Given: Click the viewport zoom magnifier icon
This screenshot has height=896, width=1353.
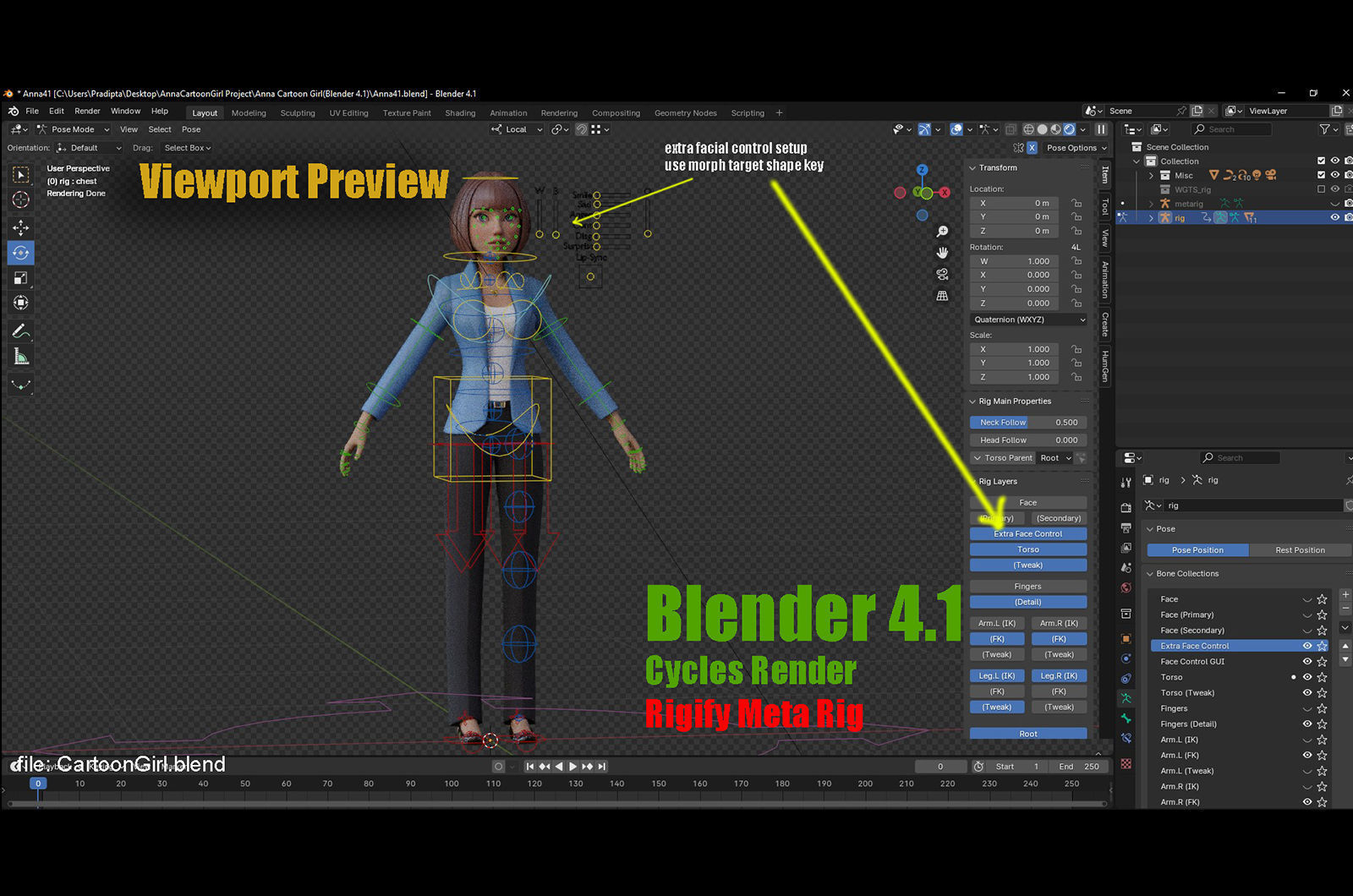Looking at the screenshot, I should pyautogui.click(x=942, y=232).
